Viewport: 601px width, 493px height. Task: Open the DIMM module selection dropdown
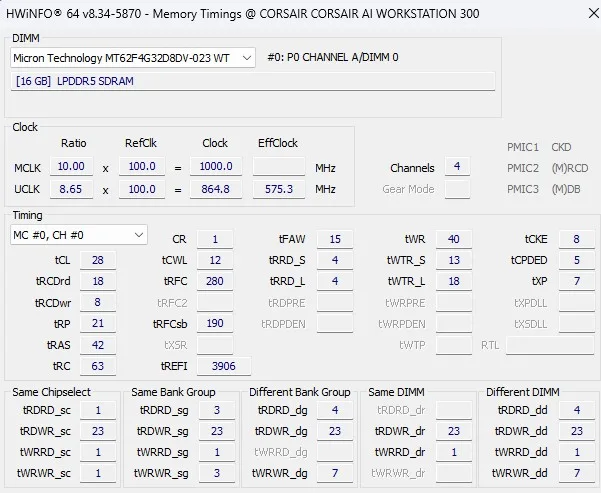[134, 58]
